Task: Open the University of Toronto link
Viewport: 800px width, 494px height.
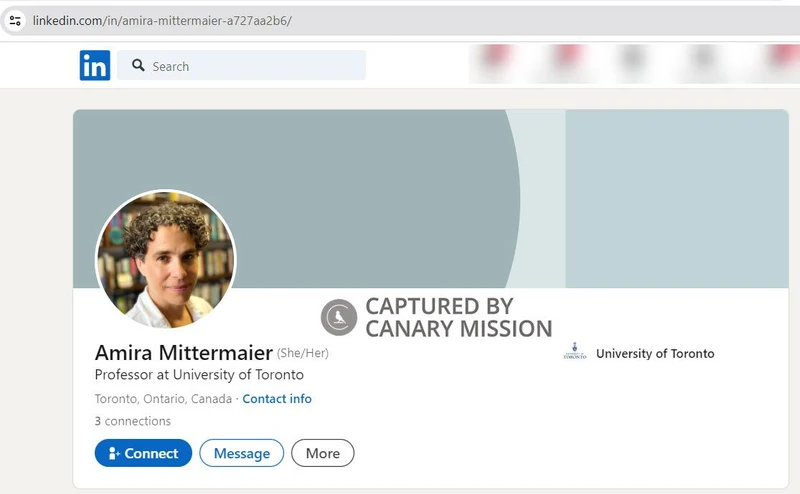Action: pyautogui.click(x=655, y=354)
